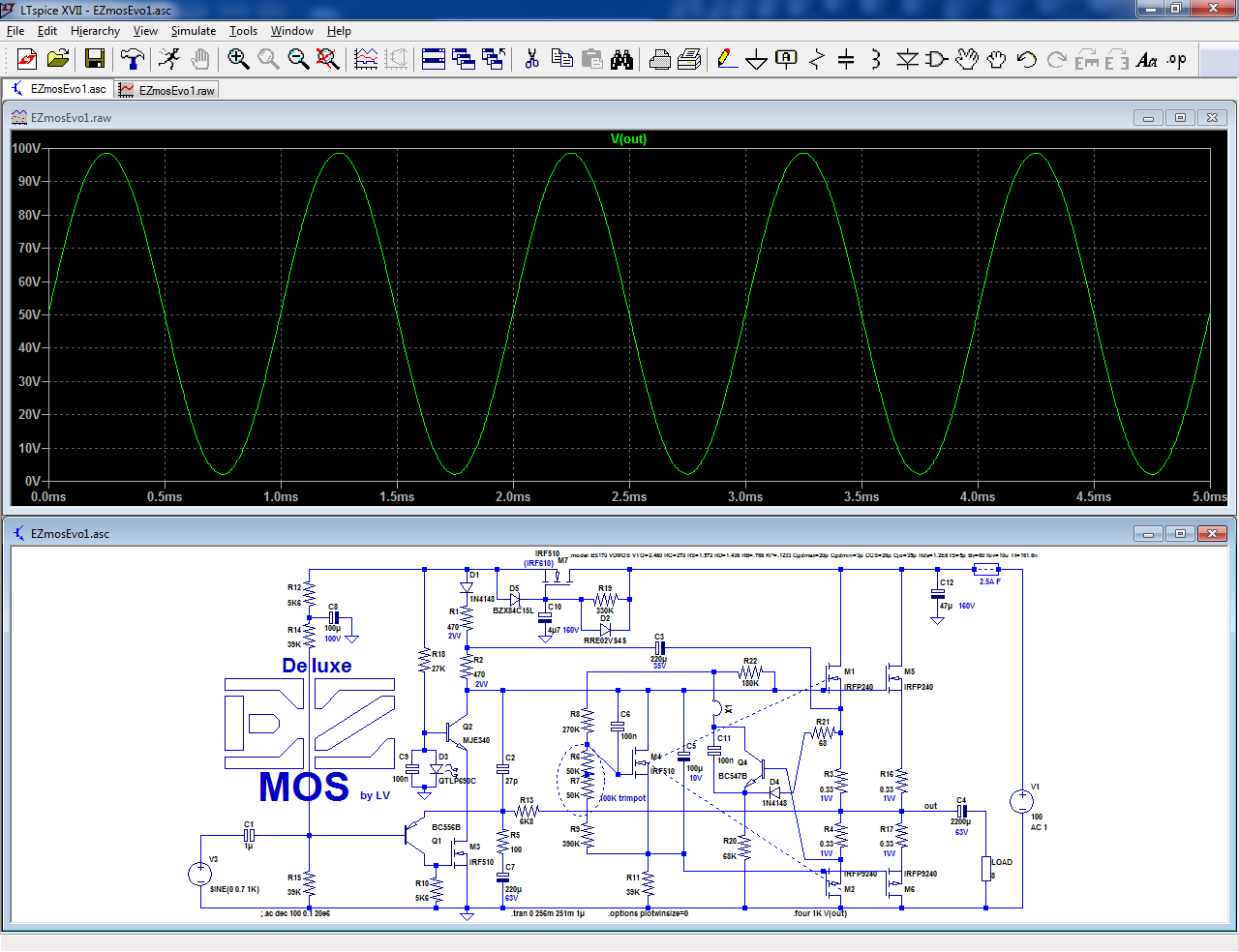Screen dimensions: 1239x952
Task: Open the Simulate menu
Action: (194, 31)
